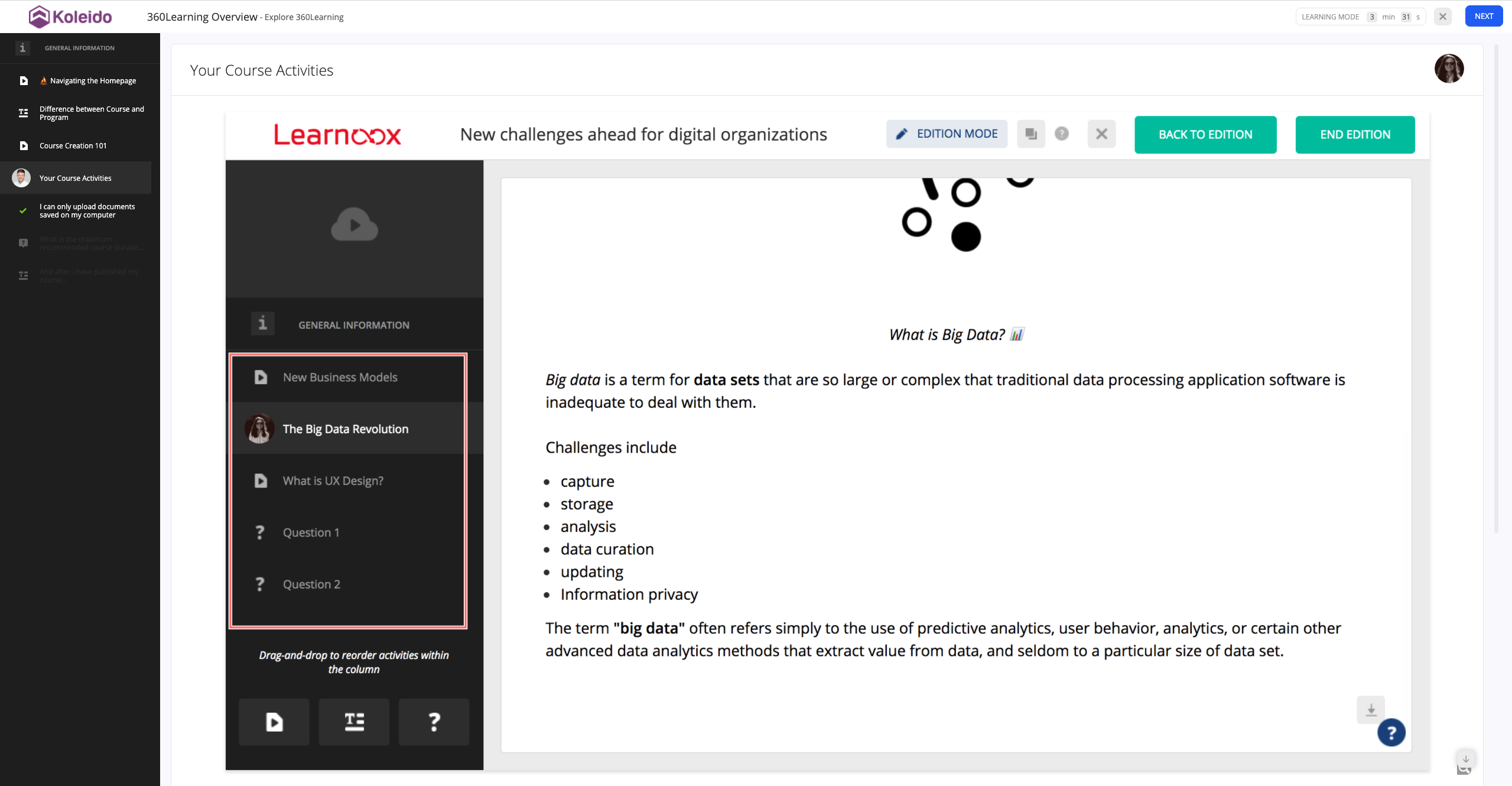Open Course Creation 101 in the sidebar
Screen dimensions: 1512x786
coord(73,145)
